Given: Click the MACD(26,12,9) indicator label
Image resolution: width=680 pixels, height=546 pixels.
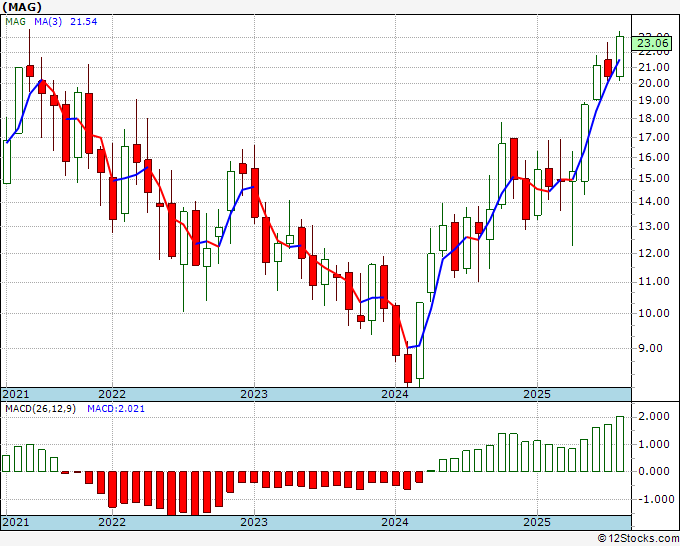Looking at the screenshot, I should pyautogui.click(x=40, y=409).
